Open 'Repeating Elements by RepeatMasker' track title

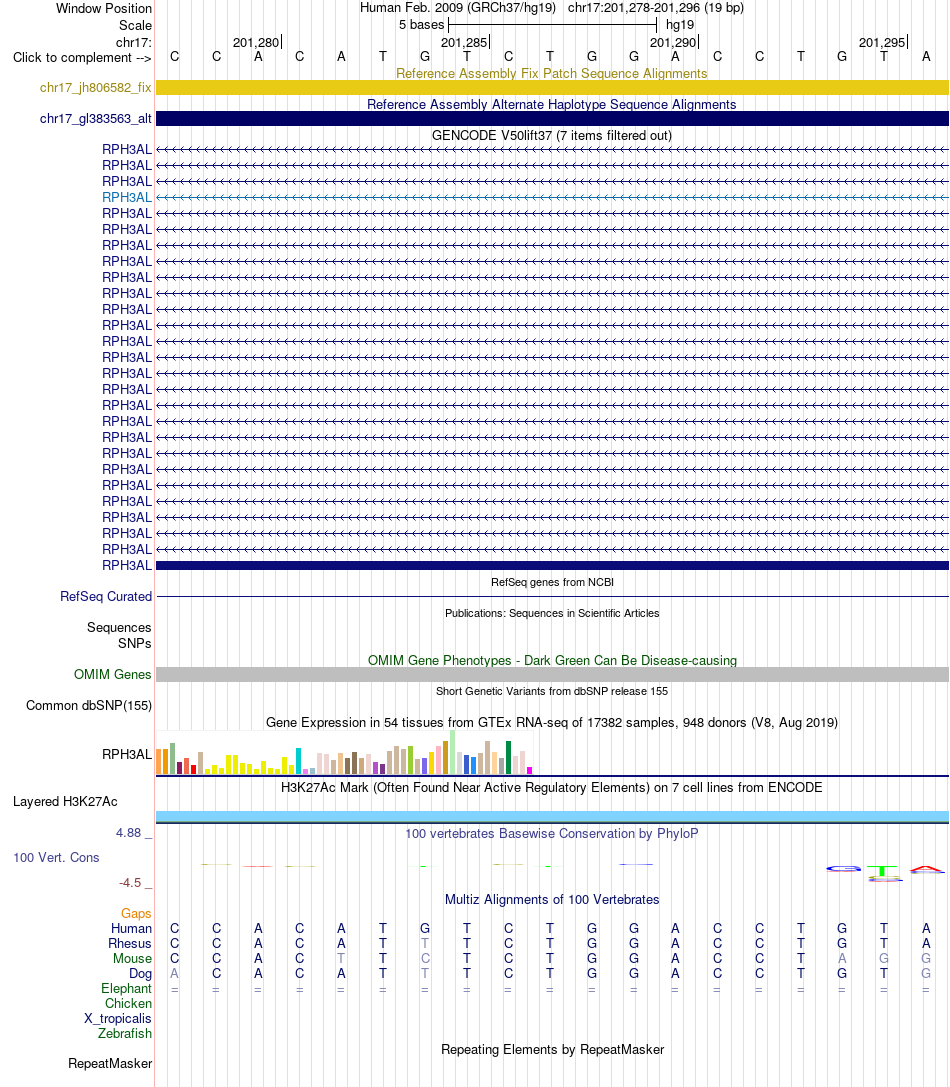tap(552, 1050)
